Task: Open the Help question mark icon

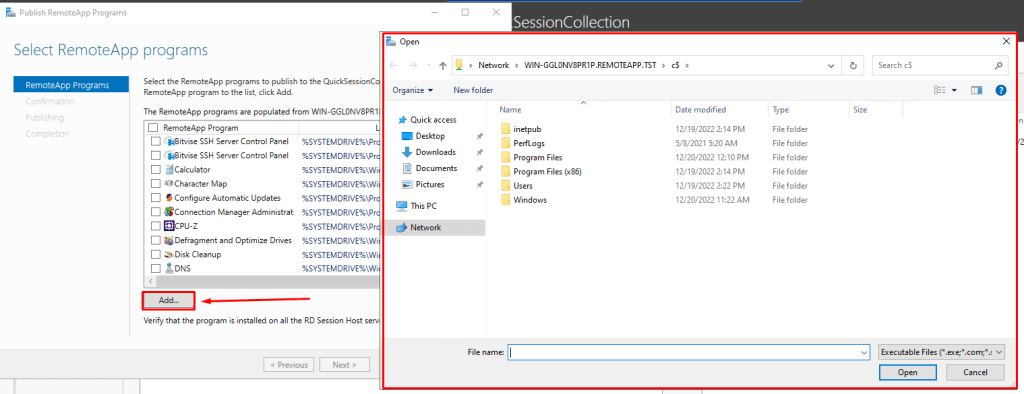Action: tap(1000, 90)
